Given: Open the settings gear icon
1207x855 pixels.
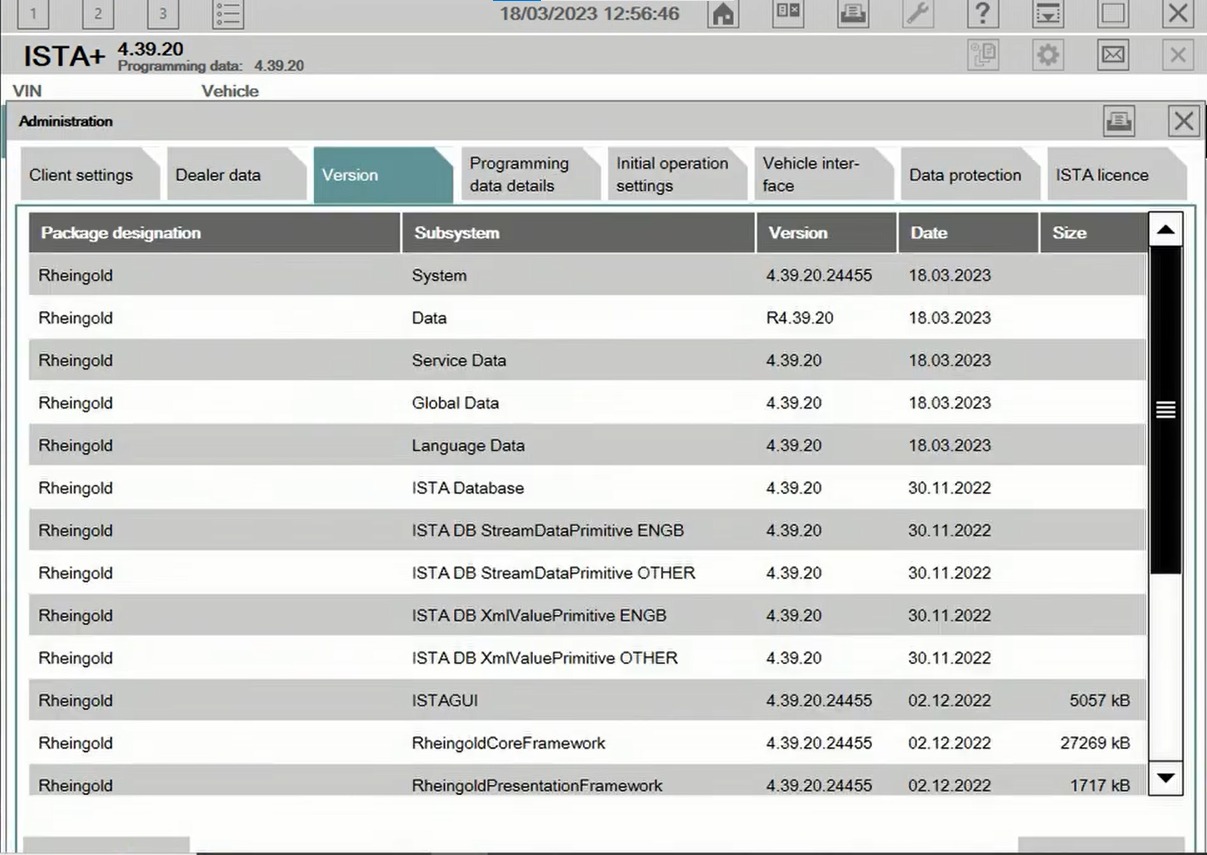Looking at the screenshot, I should pos(1047,54).
